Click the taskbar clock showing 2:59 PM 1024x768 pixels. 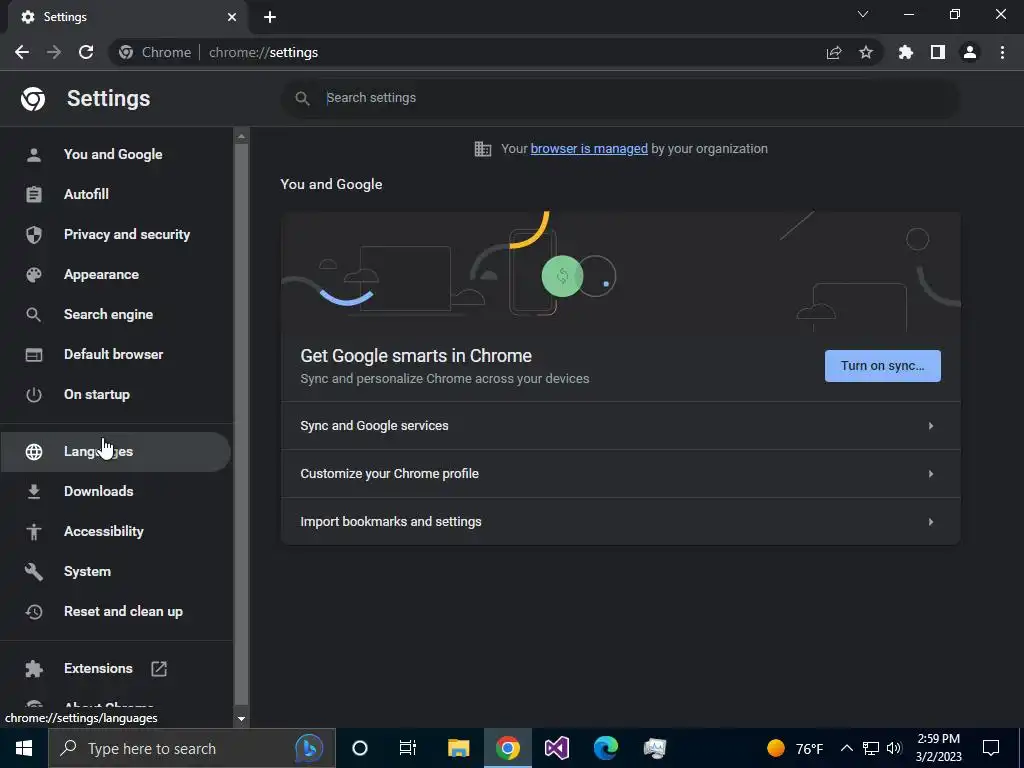[x=938, y=748]
